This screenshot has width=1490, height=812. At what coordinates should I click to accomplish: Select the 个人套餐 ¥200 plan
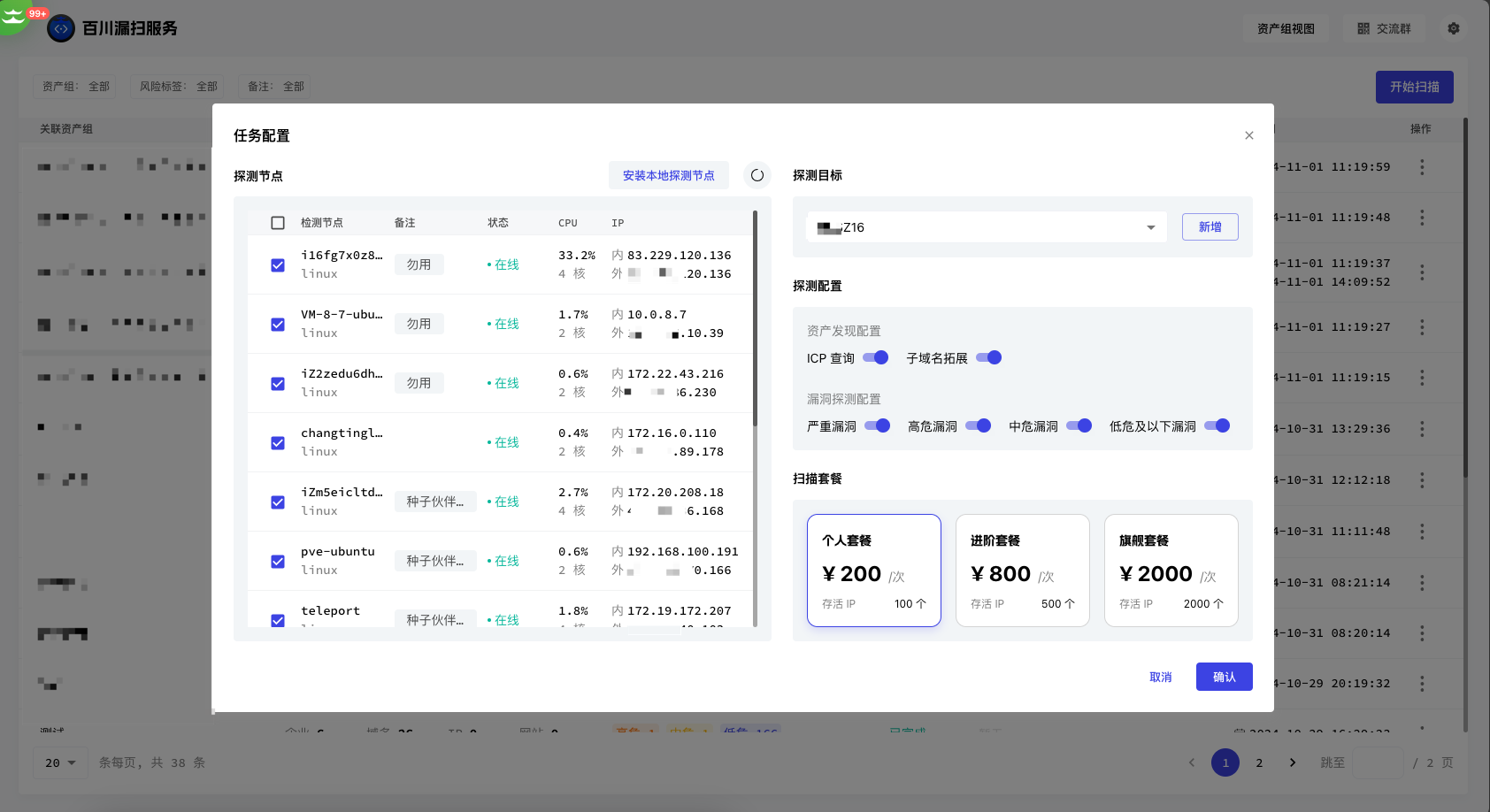874,571
